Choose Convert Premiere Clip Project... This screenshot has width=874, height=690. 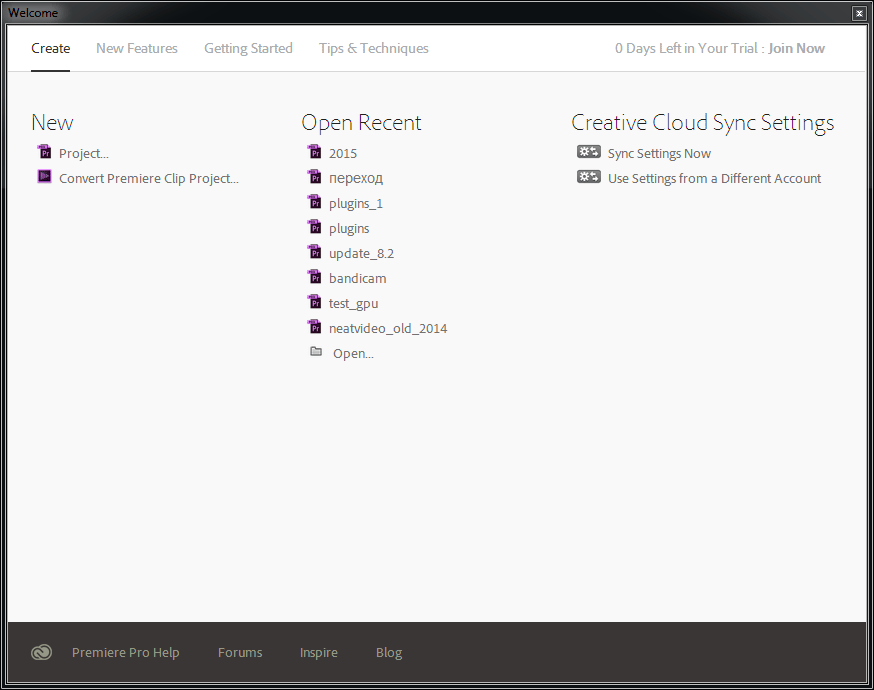point(149,178)
